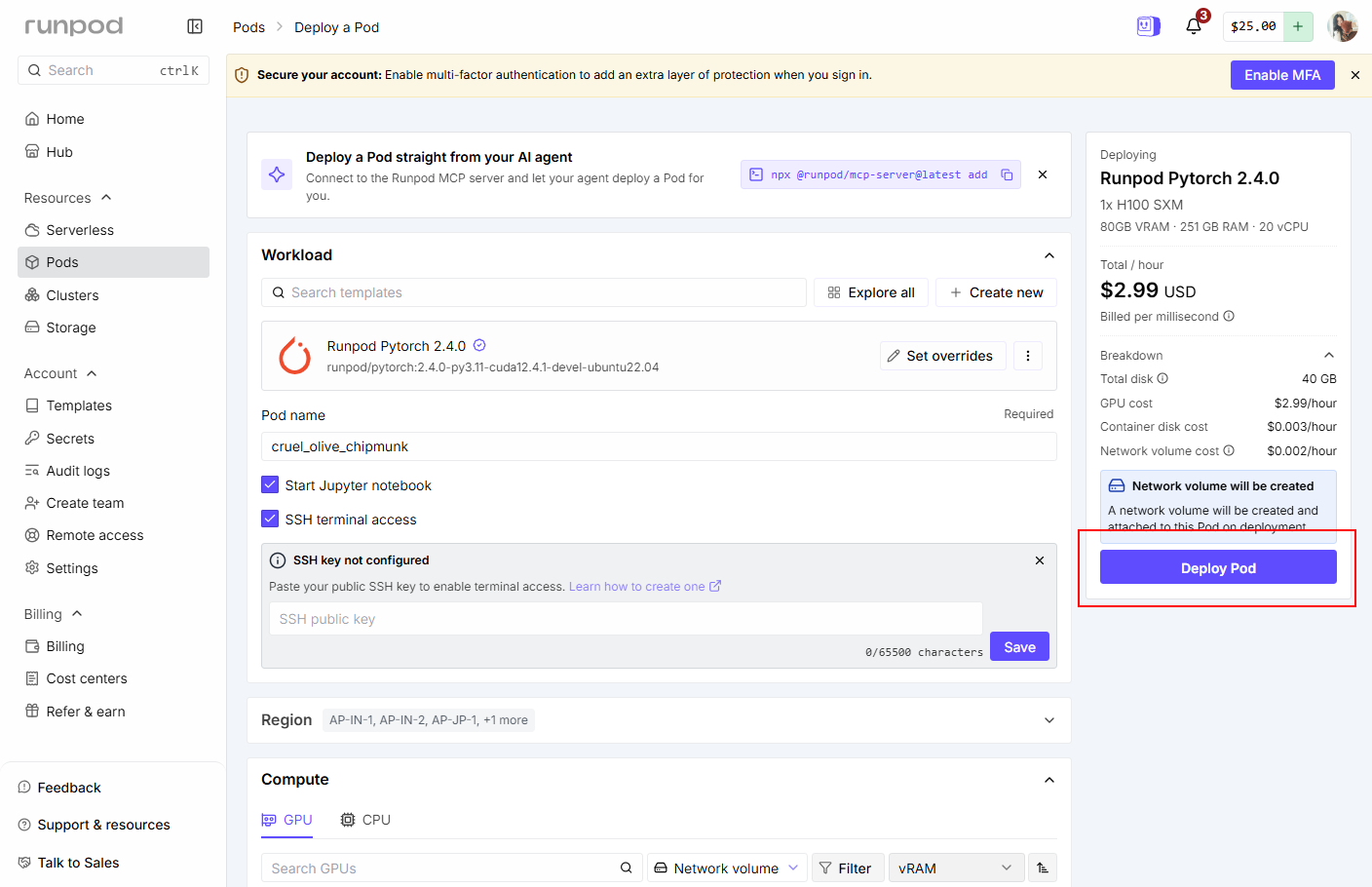Uncheck SSH terminal access
The image size is (1372, 887).
click(x=270, y=519)
